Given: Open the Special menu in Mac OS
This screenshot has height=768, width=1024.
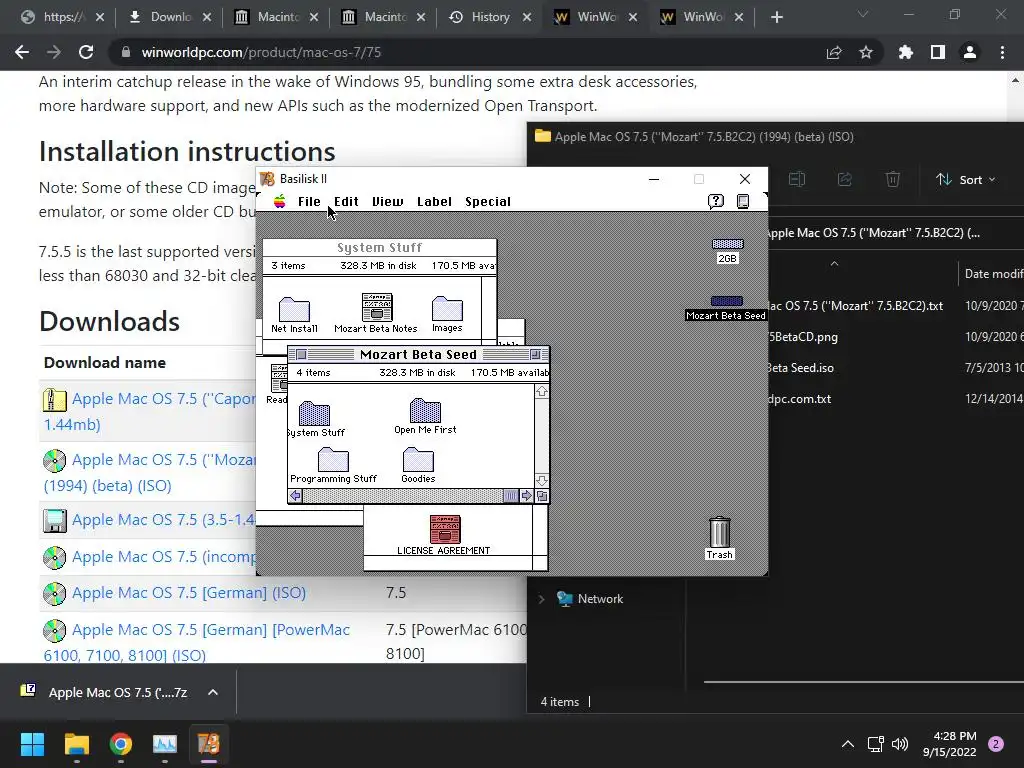Looking at the screenshot, I should coord(488,202).
